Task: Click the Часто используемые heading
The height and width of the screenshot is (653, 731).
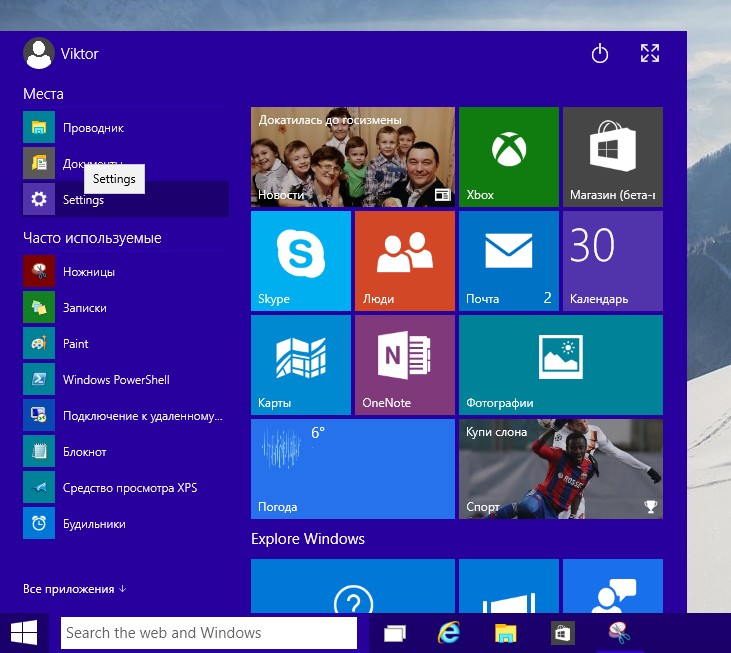Action: [x=92, y=238]
